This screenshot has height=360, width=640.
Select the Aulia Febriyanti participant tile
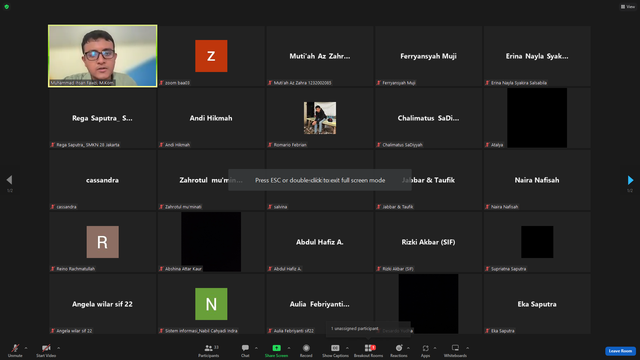(320, 304)
